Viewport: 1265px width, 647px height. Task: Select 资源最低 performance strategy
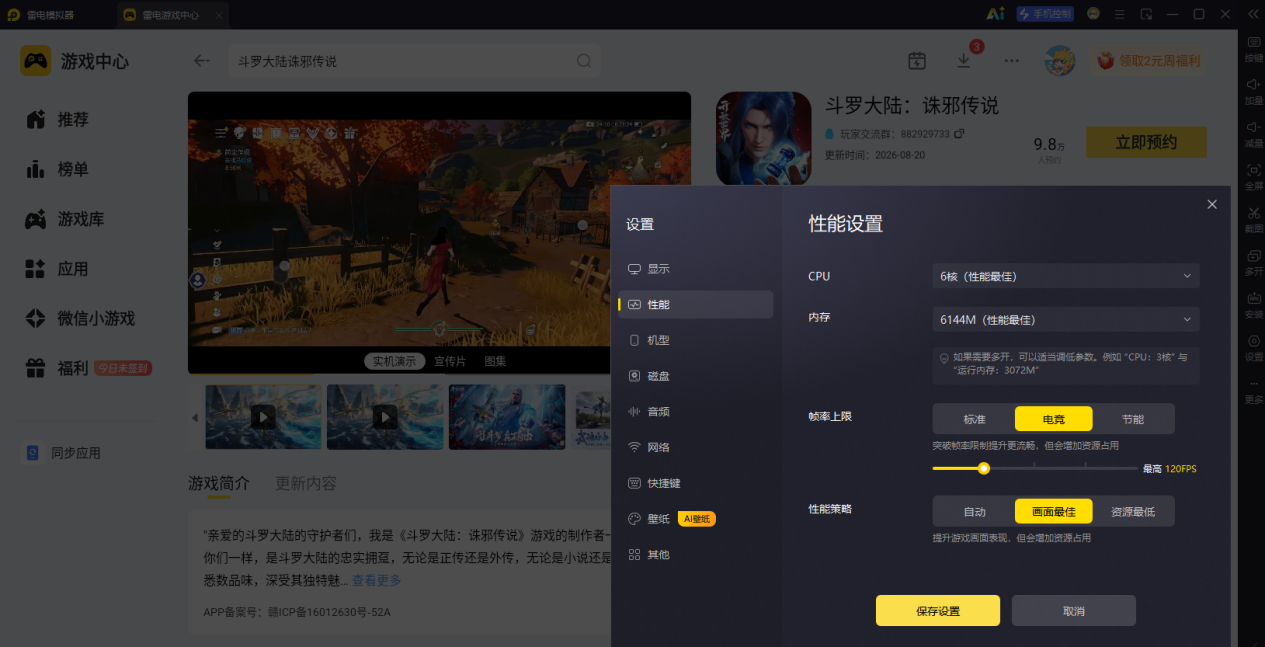click(x=1133, y=512)
